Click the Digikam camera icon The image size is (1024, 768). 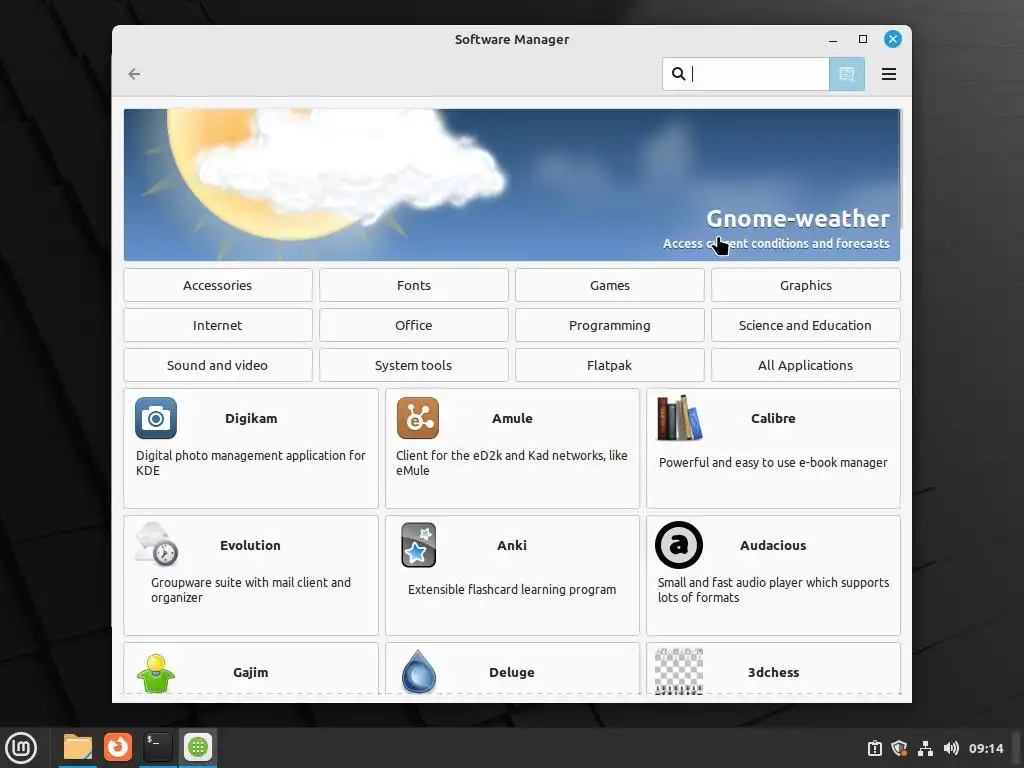[x=155, y=418]
